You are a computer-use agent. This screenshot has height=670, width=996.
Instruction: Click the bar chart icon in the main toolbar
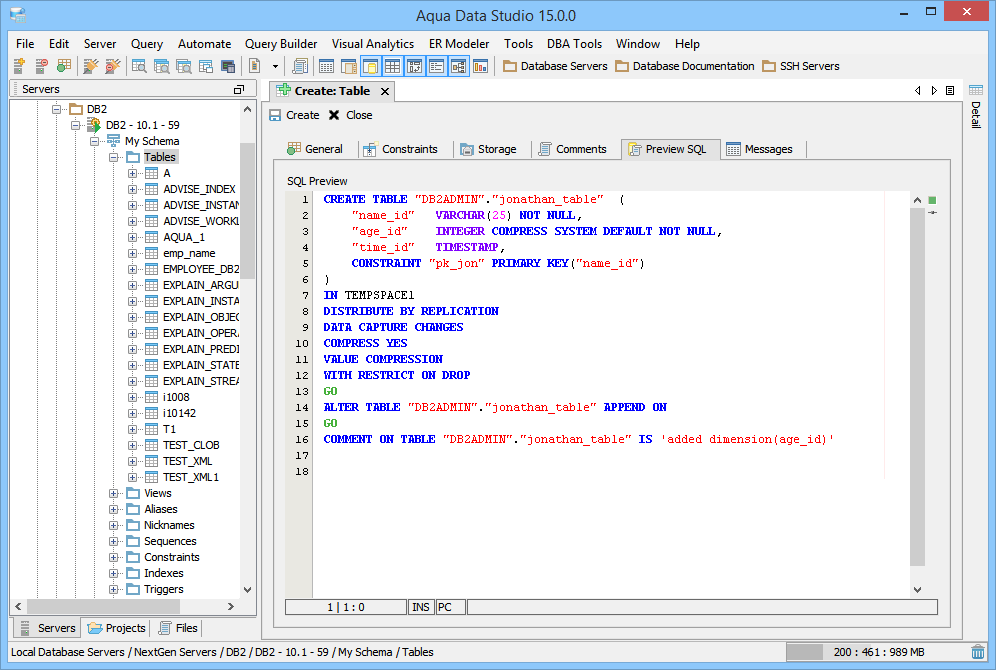coord(481,66)
